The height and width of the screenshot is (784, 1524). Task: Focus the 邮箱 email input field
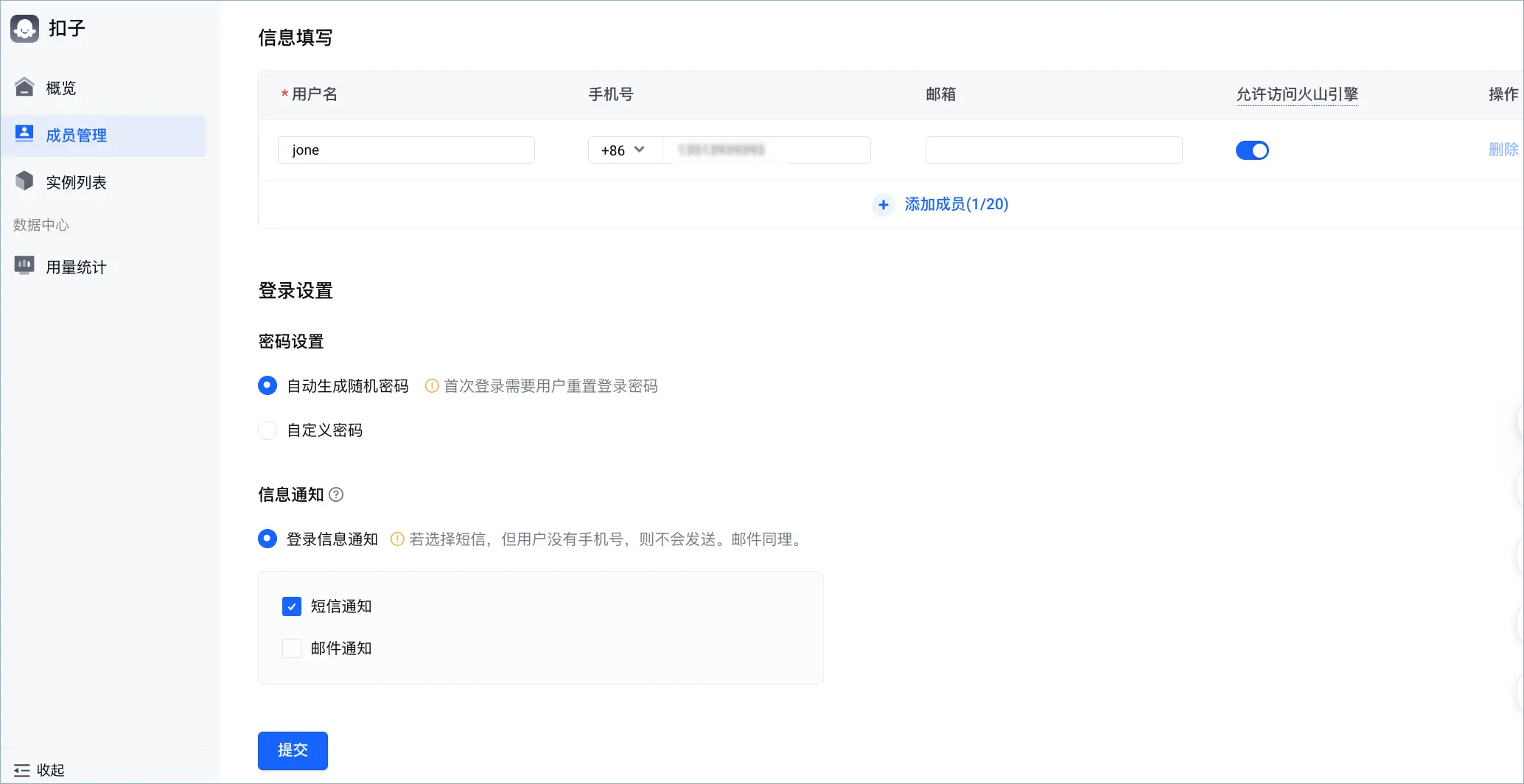(1054, 150)
